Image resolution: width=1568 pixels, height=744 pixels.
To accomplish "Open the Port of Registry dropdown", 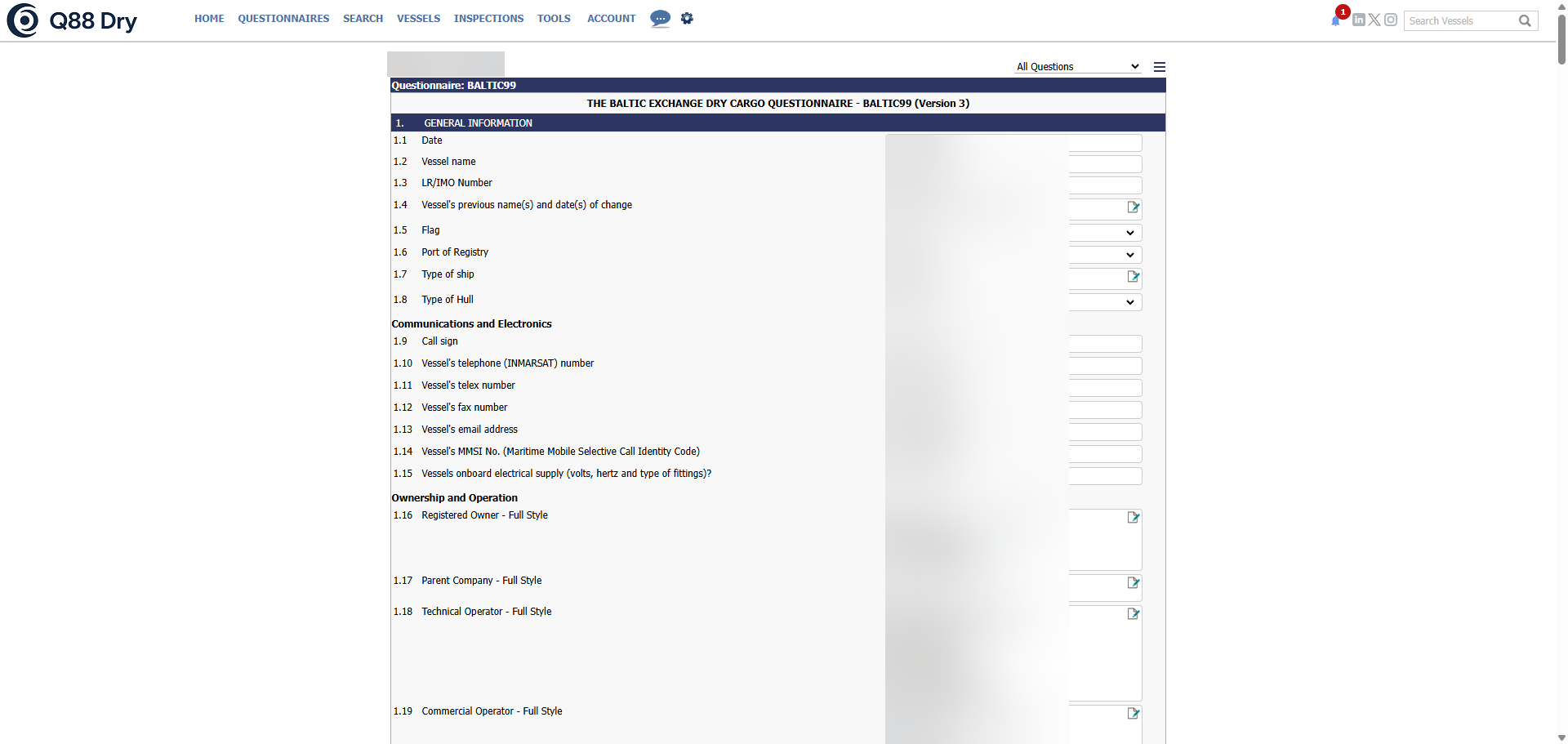I will (x=1129, y=255).
